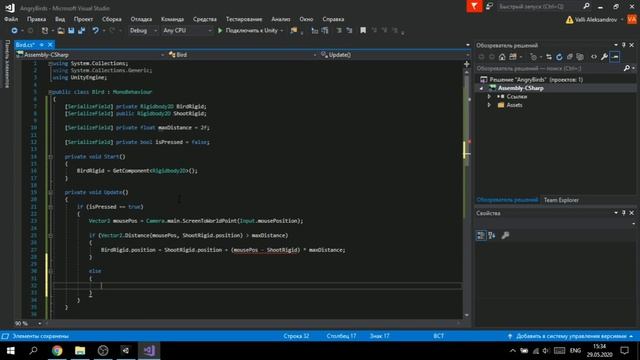Click the Valli Aleksandrov account name

pyautogui.click(x=596, y=20)
